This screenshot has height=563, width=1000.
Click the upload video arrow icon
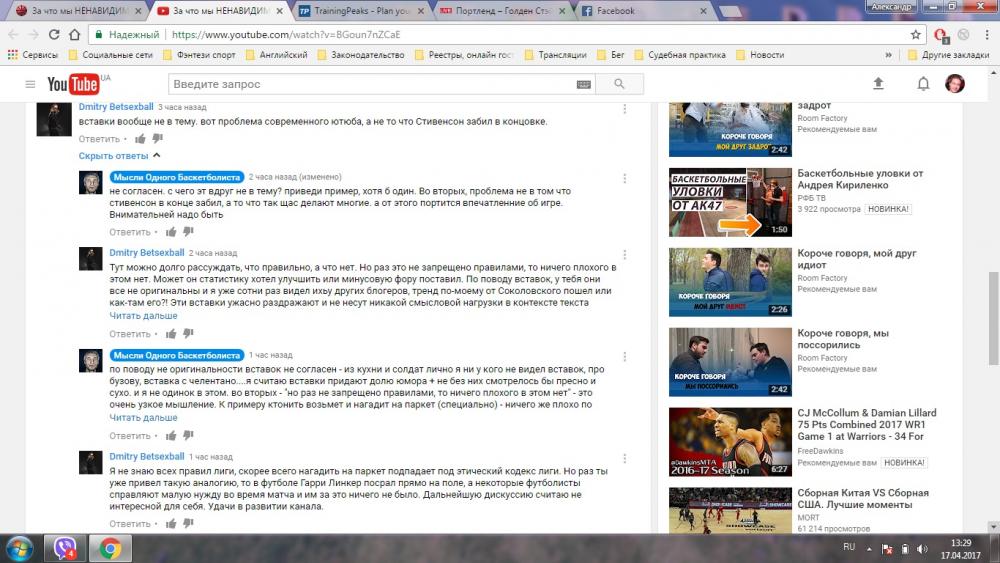click(878, 84)
